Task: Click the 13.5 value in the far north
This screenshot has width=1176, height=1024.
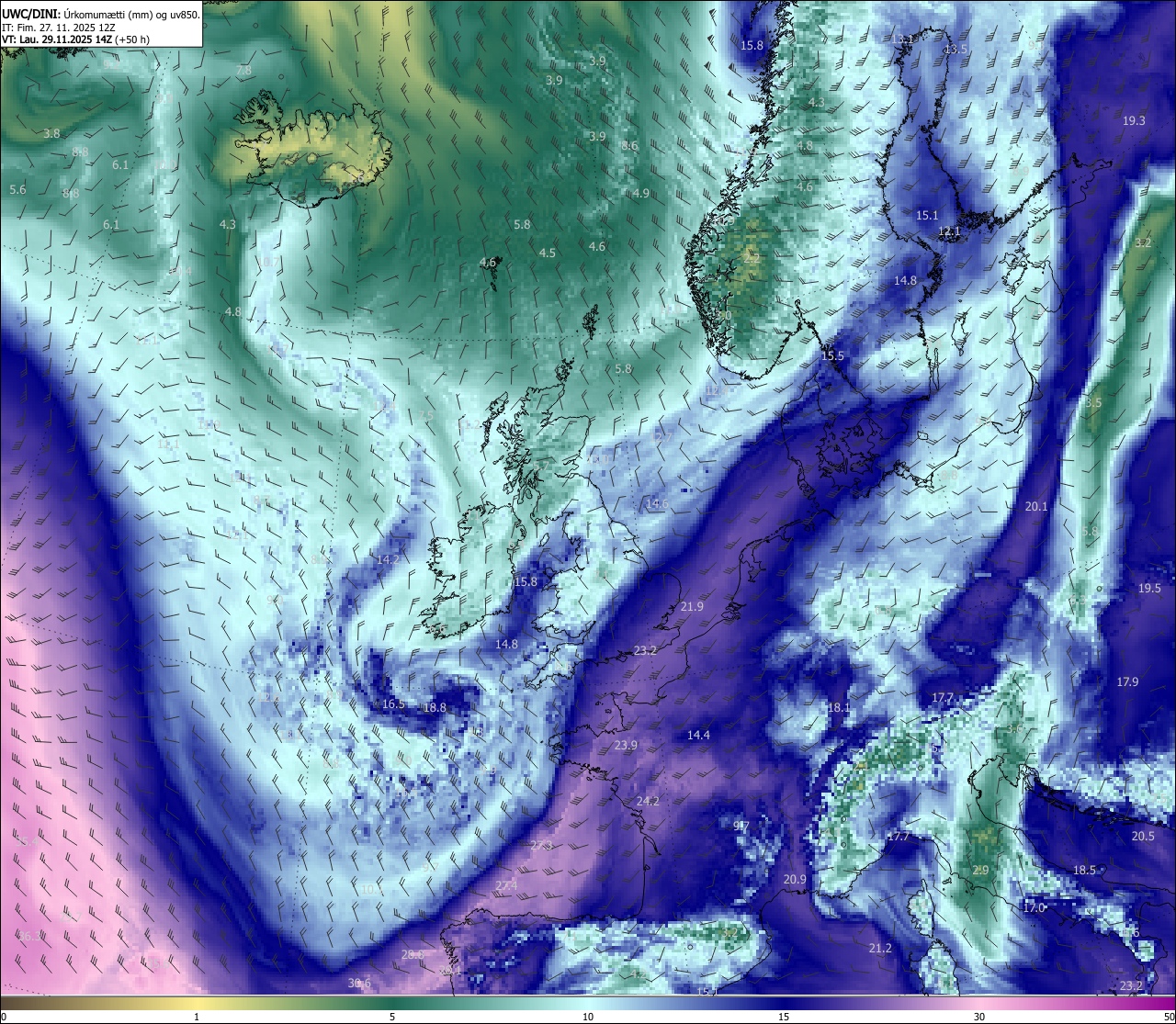Action: click(956, 49)
